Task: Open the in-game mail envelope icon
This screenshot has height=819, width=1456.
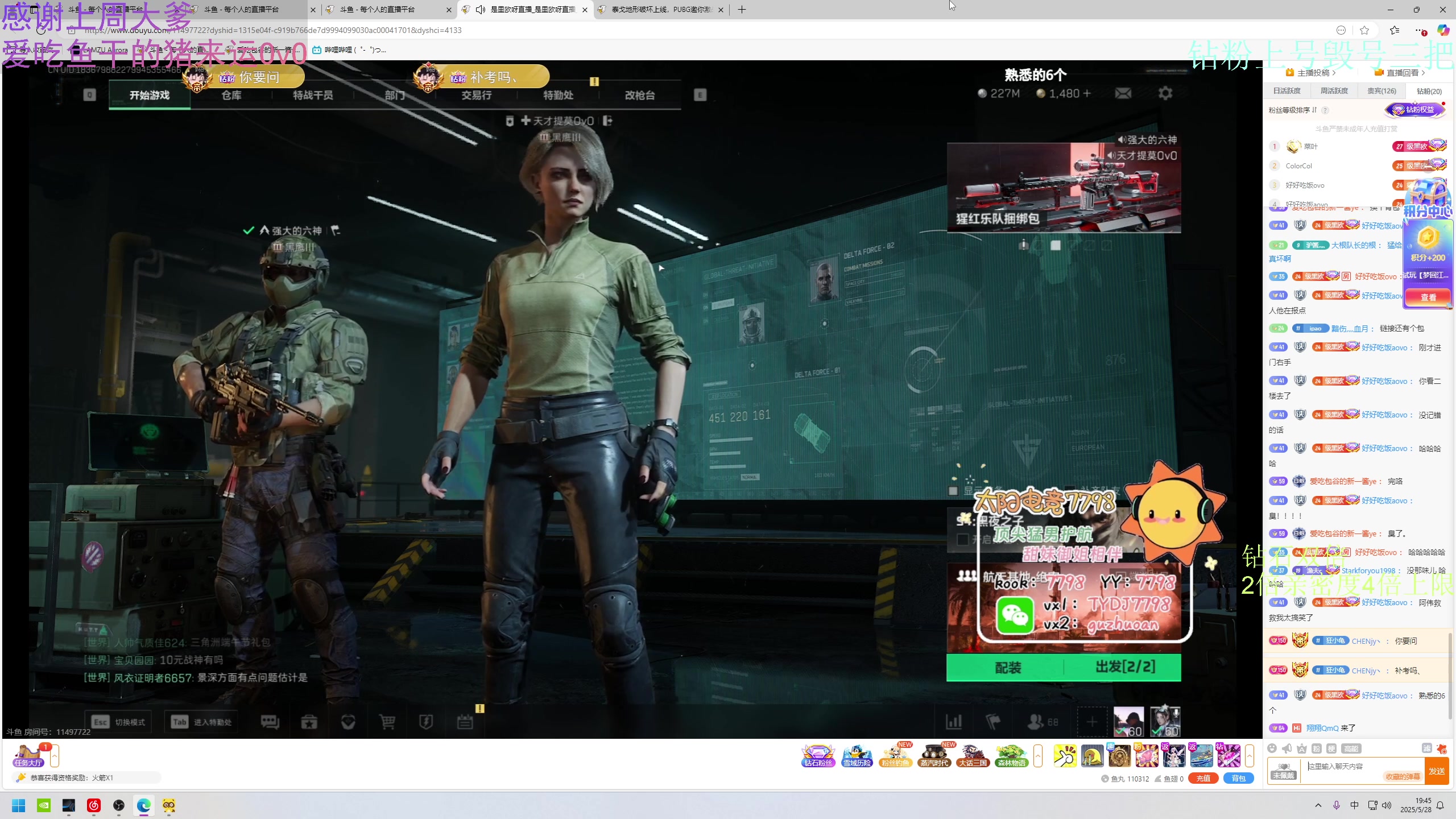Action: coord(1123,93)
